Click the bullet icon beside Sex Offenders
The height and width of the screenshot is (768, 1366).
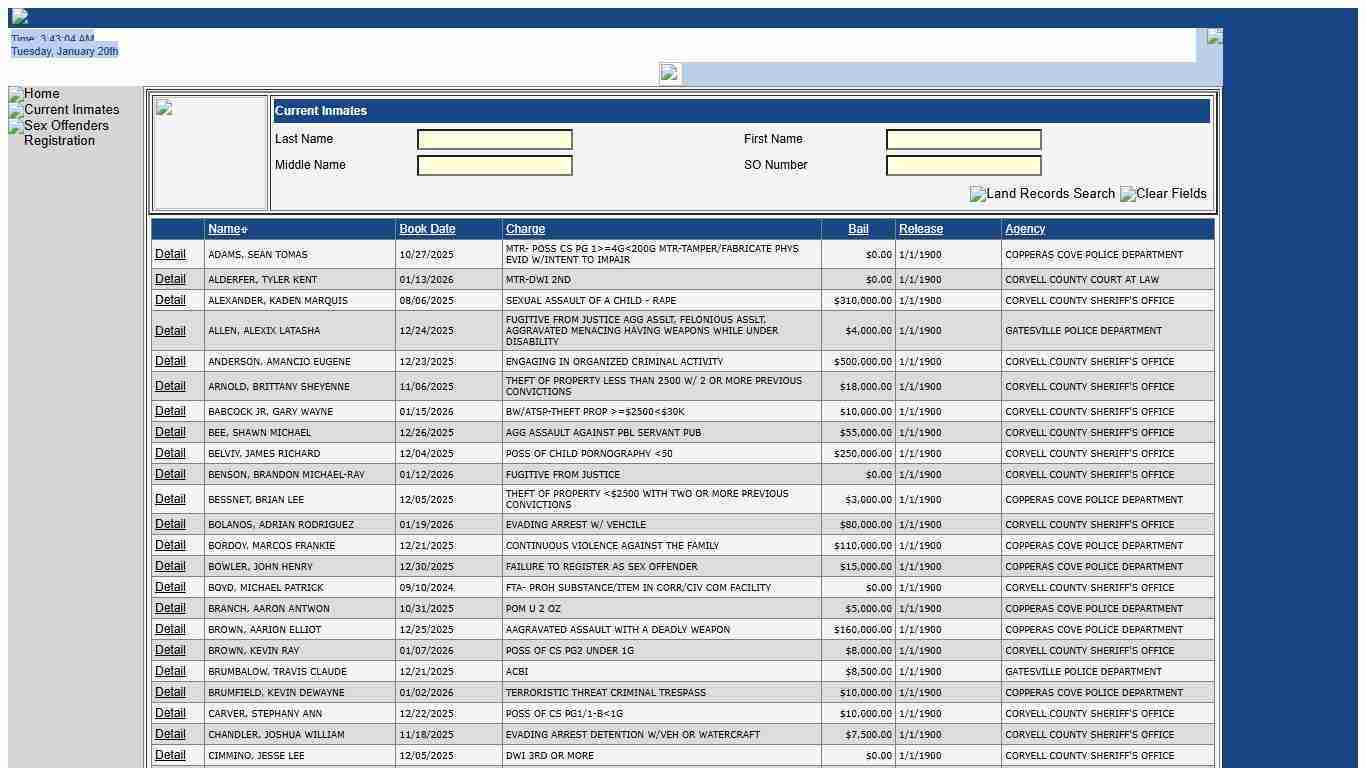click(15, 125)
